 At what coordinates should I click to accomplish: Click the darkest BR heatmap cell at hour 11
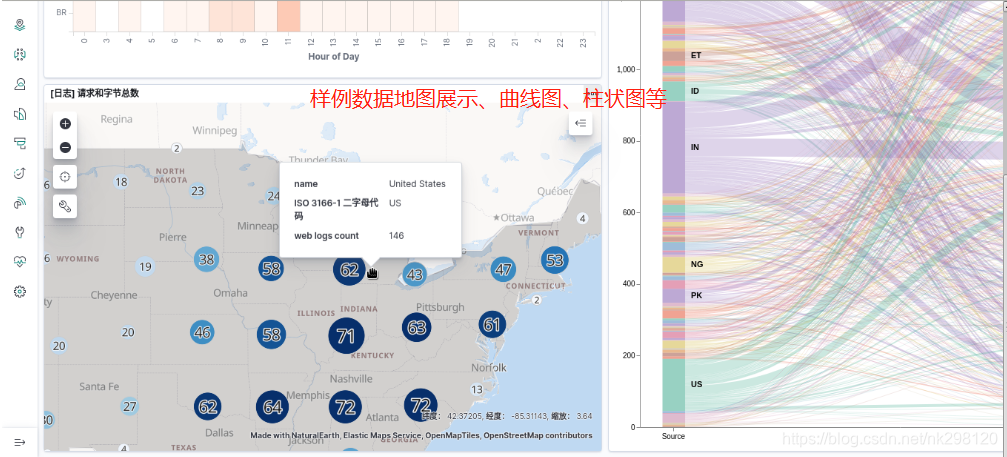pos(288,15)
